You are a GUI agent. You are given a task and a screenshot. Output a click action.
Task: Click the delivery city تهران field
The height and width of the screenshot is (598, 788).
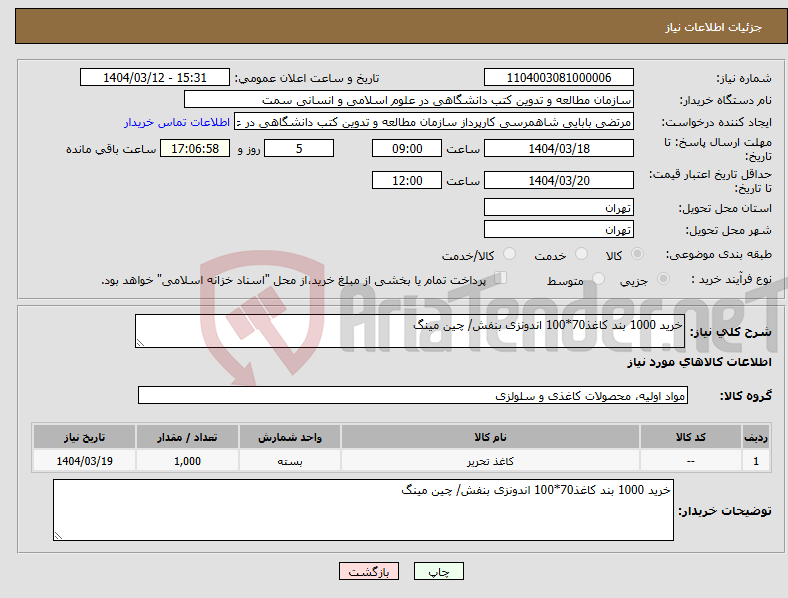click(559, 229)
